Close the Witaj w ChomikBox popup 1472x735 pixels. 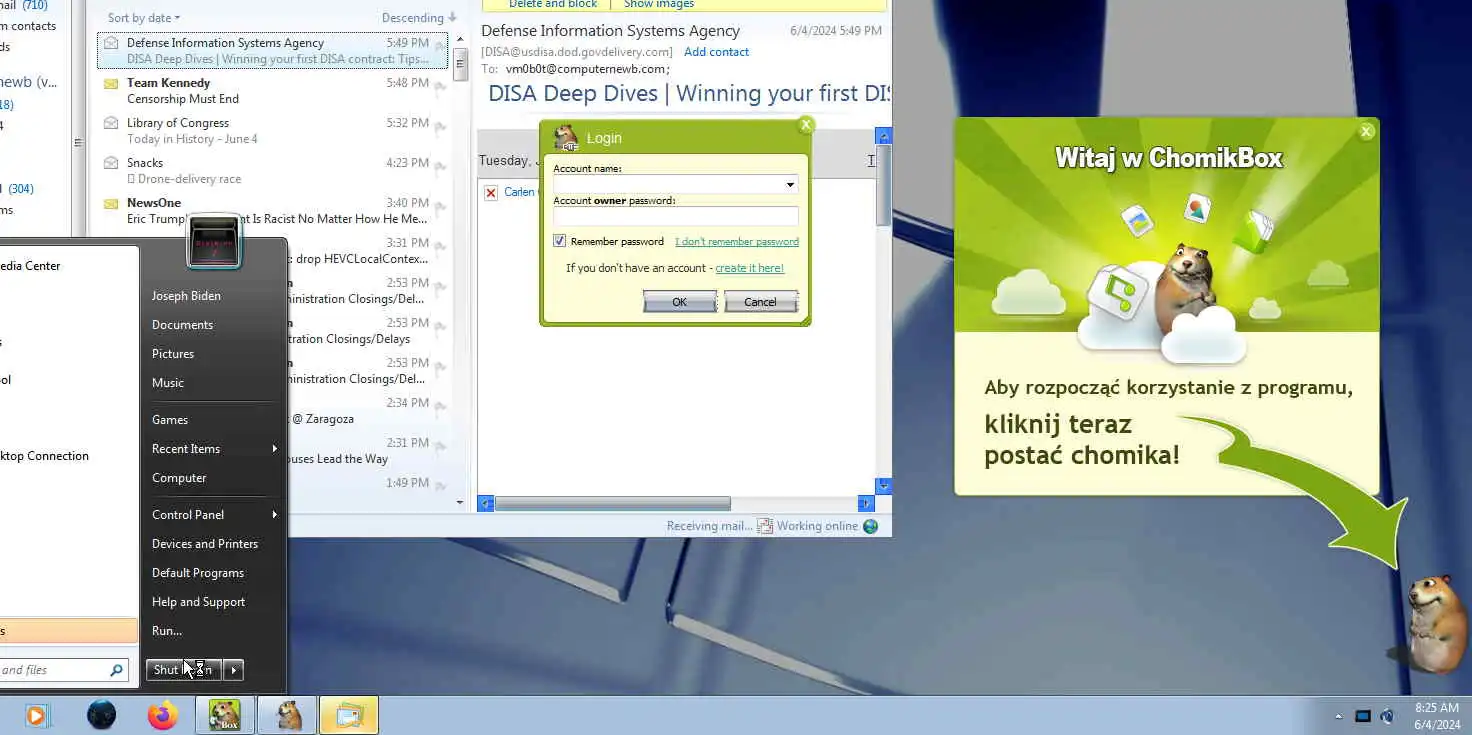(x=1366, y=131)
